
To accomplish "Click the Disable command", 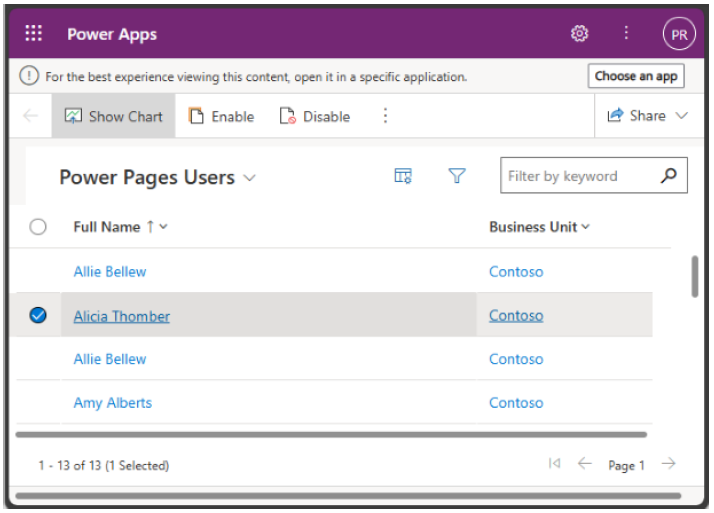I will click(315, 116).
